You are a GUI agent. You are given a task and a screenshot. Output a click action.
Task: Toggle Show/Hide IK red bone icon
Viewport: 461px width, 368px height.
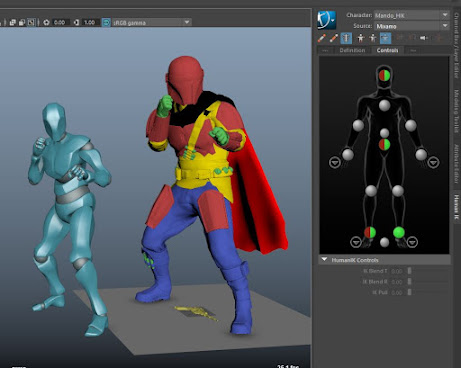(x=321, y=38)
